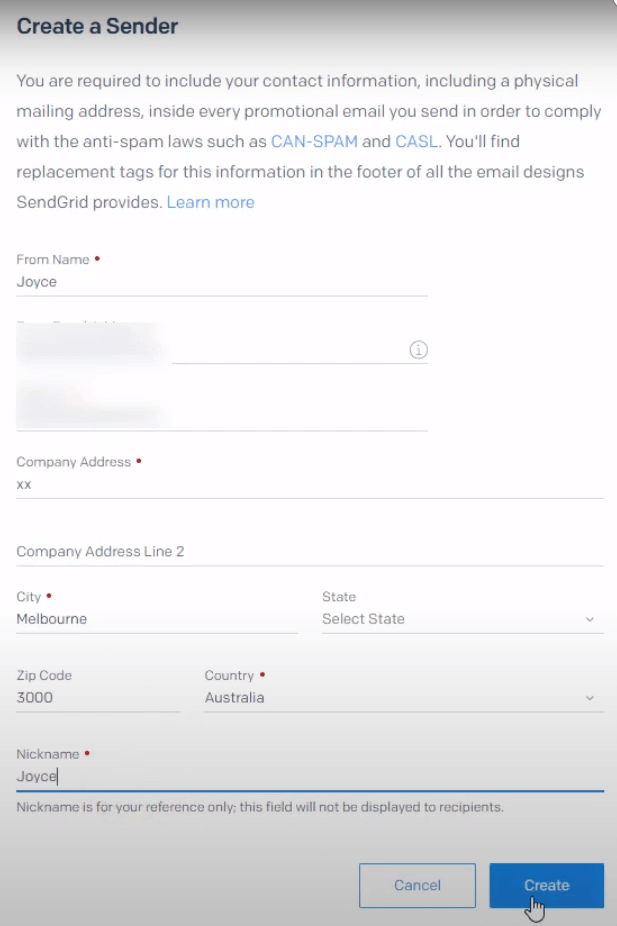617x926 pixels.
Task: Click the State dropdown chevron arrow
Action: coord(590,620)
